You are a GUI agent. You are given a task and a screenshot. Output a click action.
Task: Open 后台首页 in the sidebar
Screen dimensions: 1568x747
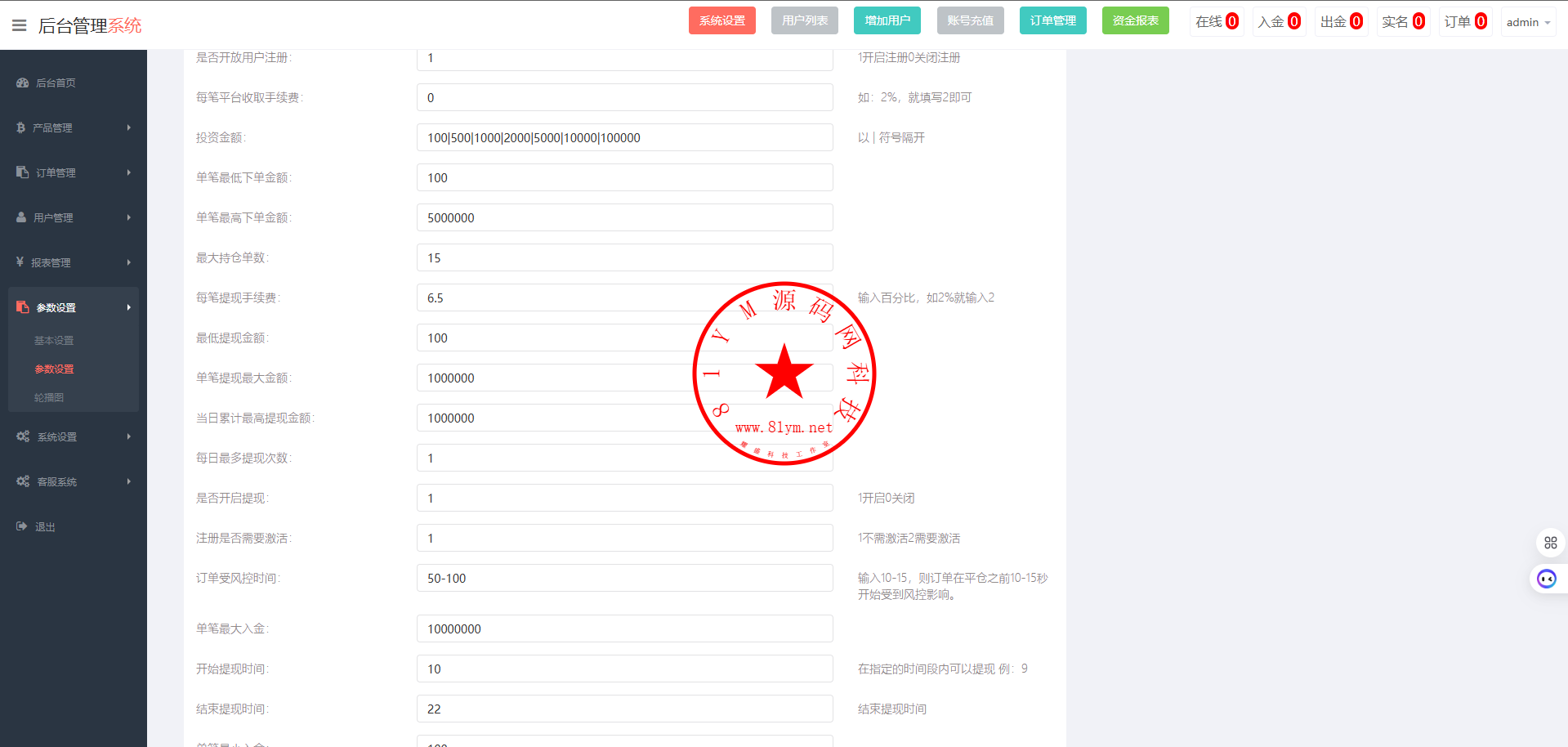point(56,83)
